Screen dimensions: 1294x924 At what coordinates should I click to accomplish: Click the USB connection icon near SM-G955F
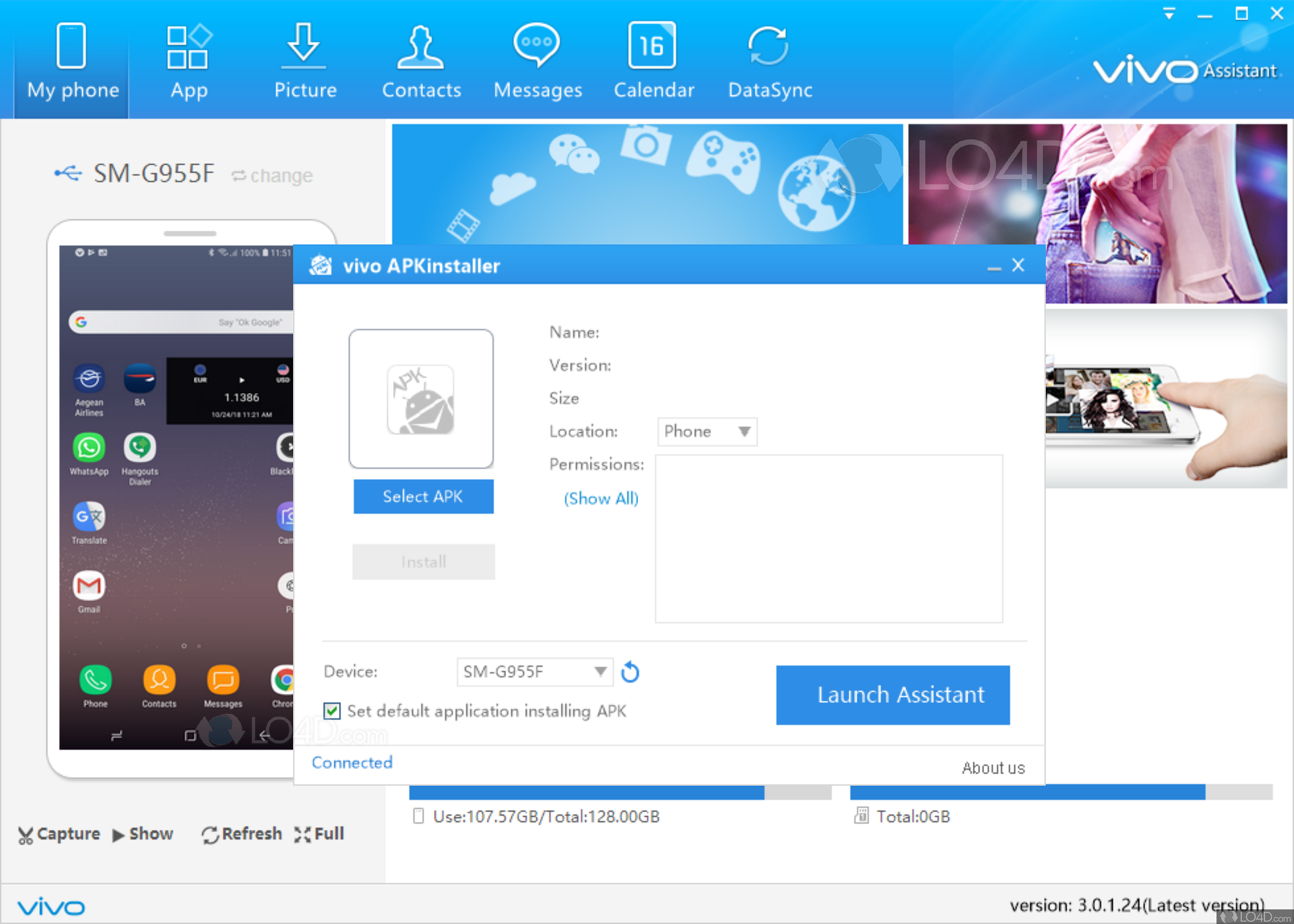69,174
